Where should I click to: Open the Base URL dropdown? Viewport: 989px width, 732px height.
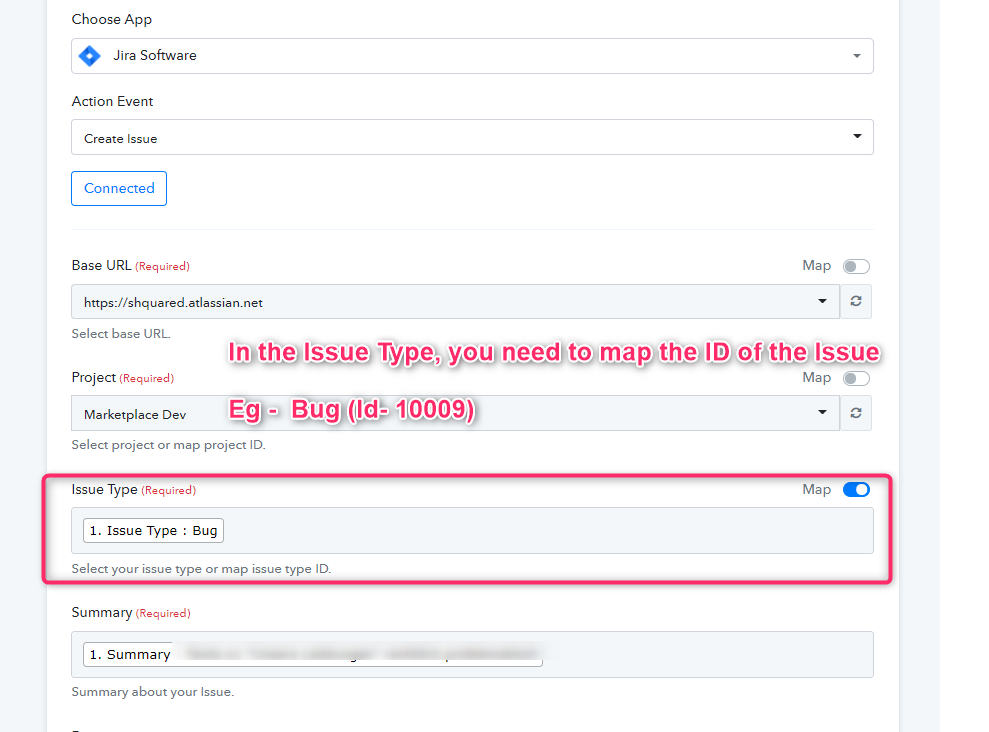[x=455, y=302]
